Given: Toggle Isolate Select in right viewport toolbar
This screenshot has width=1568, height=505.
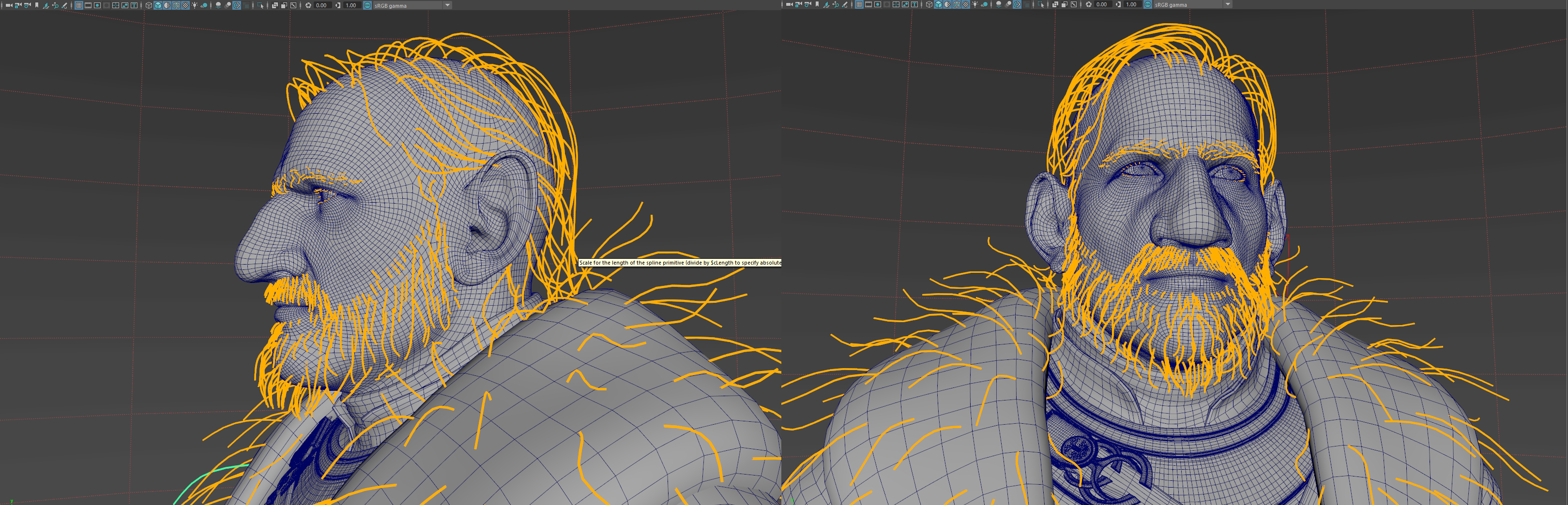Looking at the screenshot, I should [1041, 5].
